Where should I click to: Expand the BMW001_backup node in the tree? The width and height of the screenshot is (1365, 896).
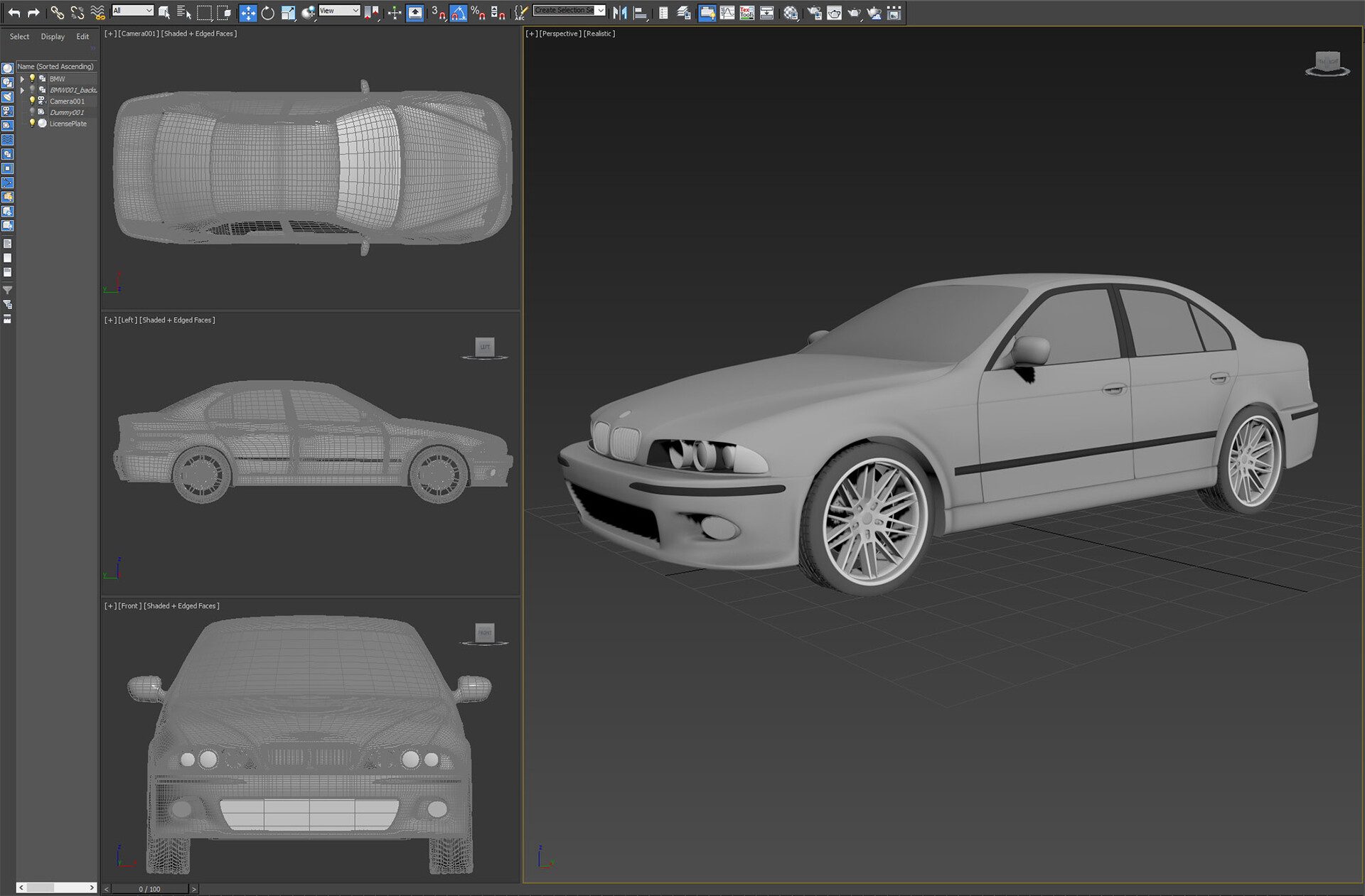[22, 90]
